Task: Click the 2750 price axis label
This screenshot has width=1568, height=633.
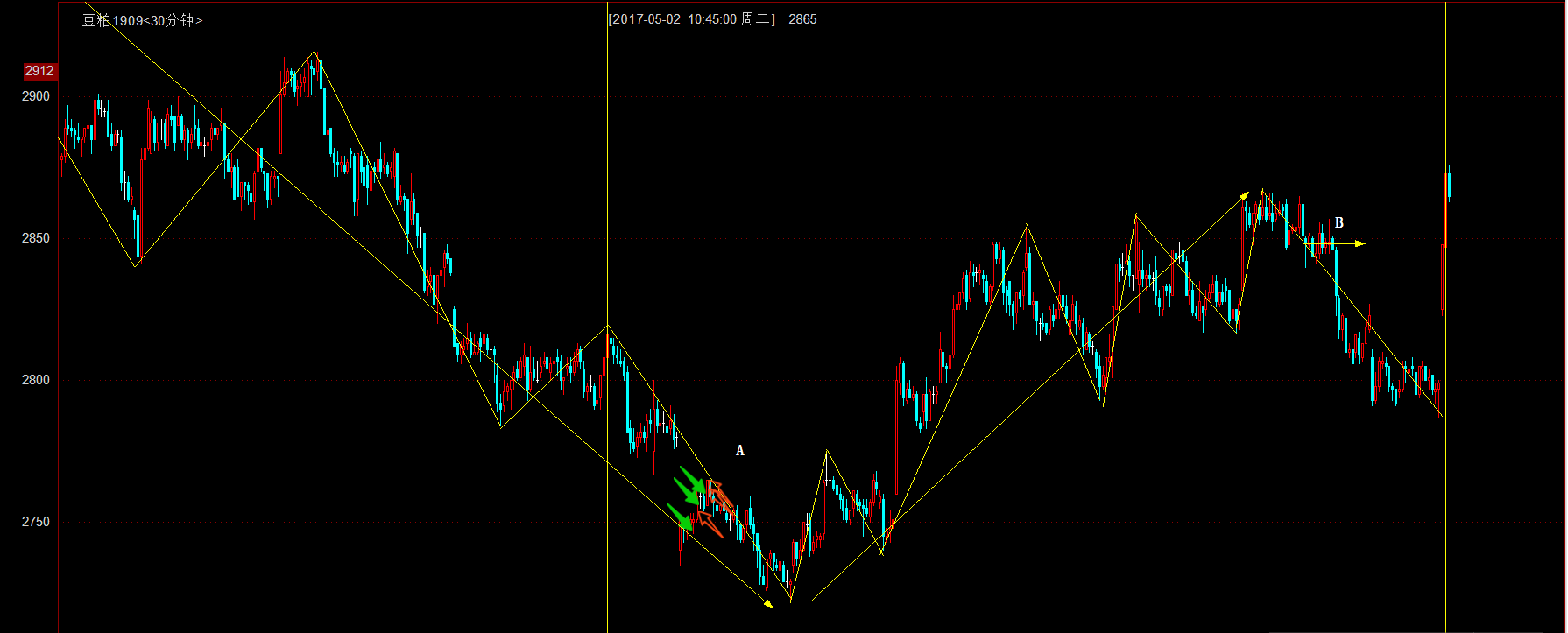Action: pos(36,522)
